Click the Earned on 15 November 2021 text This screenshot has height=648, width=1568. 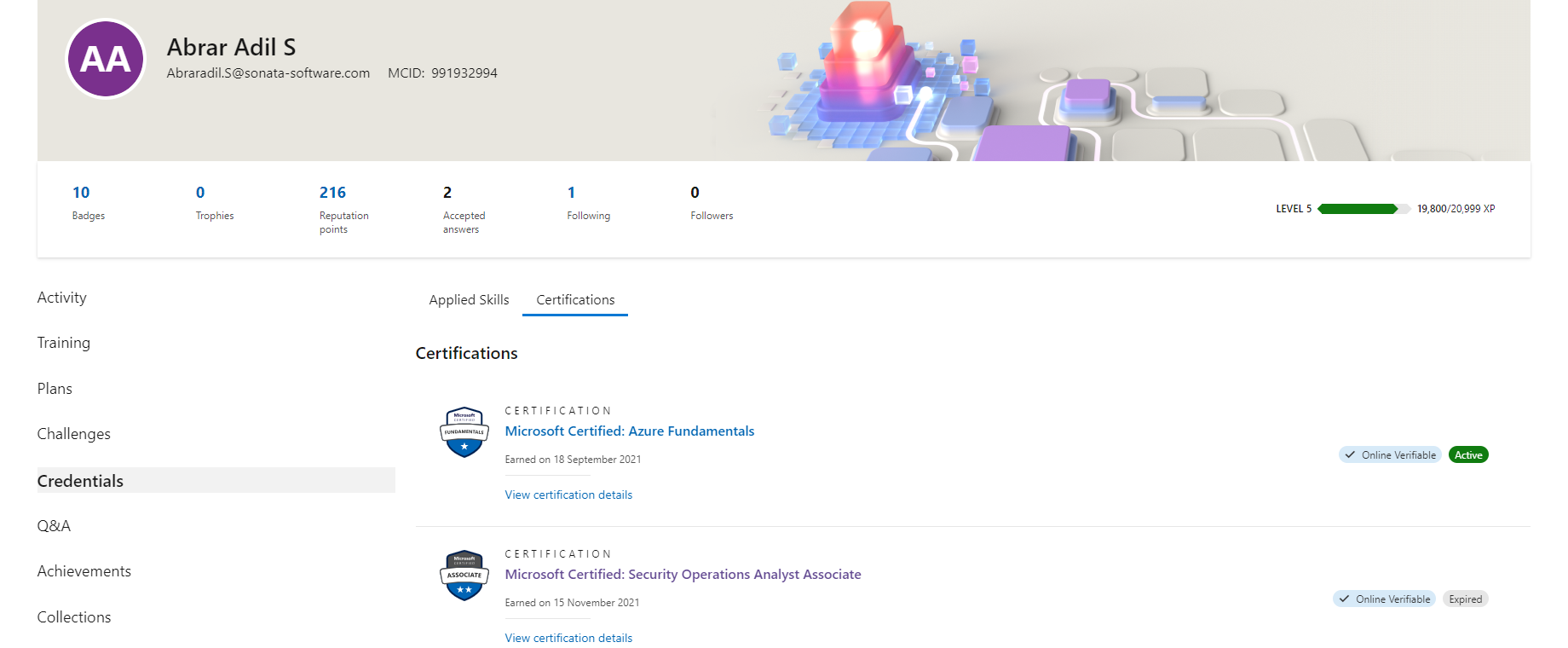572,603
